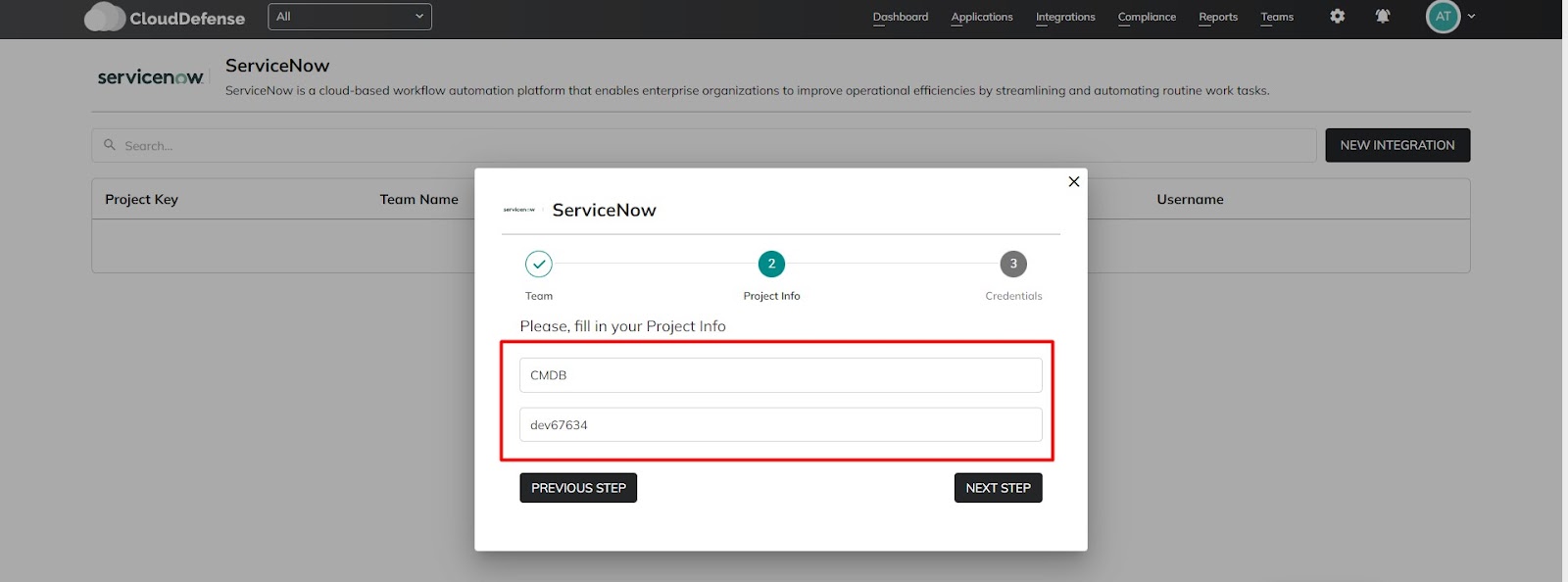Click the ServiceNow page title
The height and width of the screenshot is (582, 1568).
pos(277,66)
